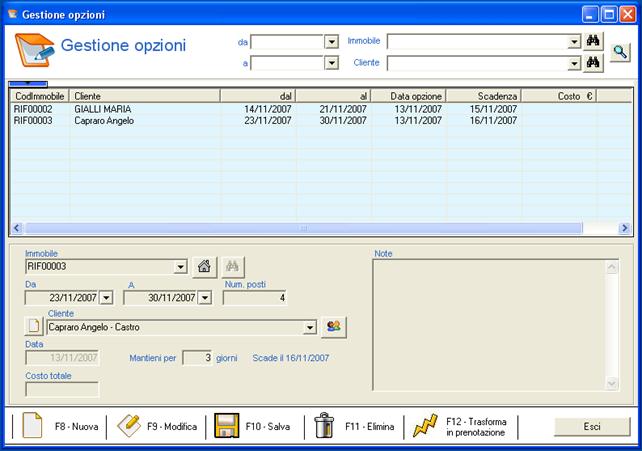Open the 'da' date filter dropdown
This screenshot has width=642, height=451.
point(331,42)
